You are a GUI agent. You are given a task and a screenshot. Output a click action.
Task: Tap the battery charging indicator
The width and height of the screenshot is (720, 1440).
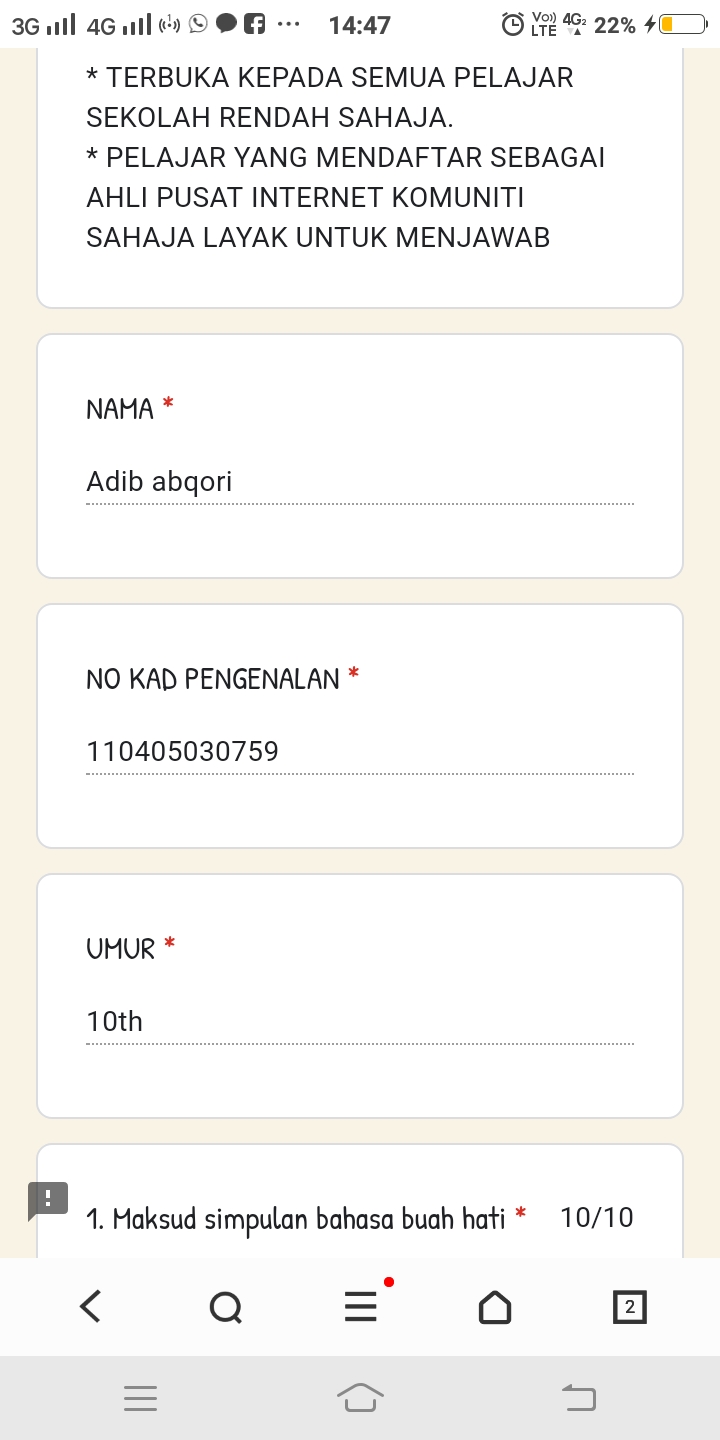(678, 24)
